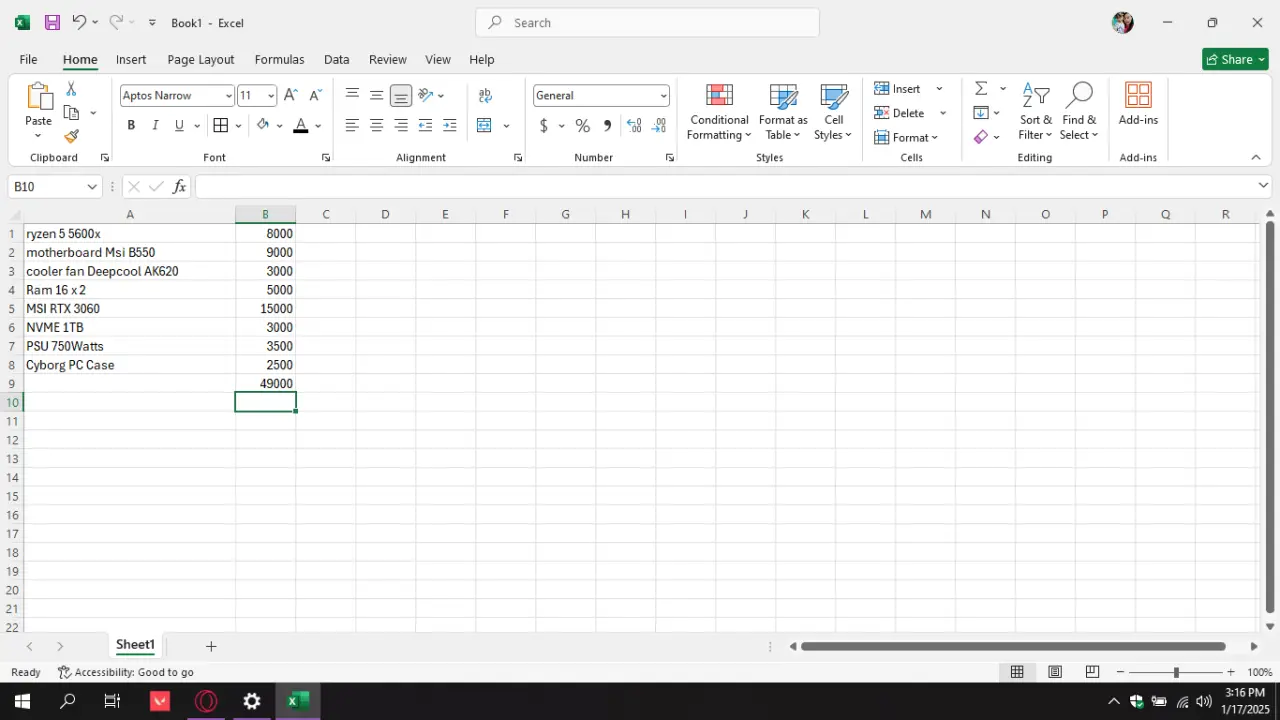Open the font name dropdown

(x=229, y=96)
